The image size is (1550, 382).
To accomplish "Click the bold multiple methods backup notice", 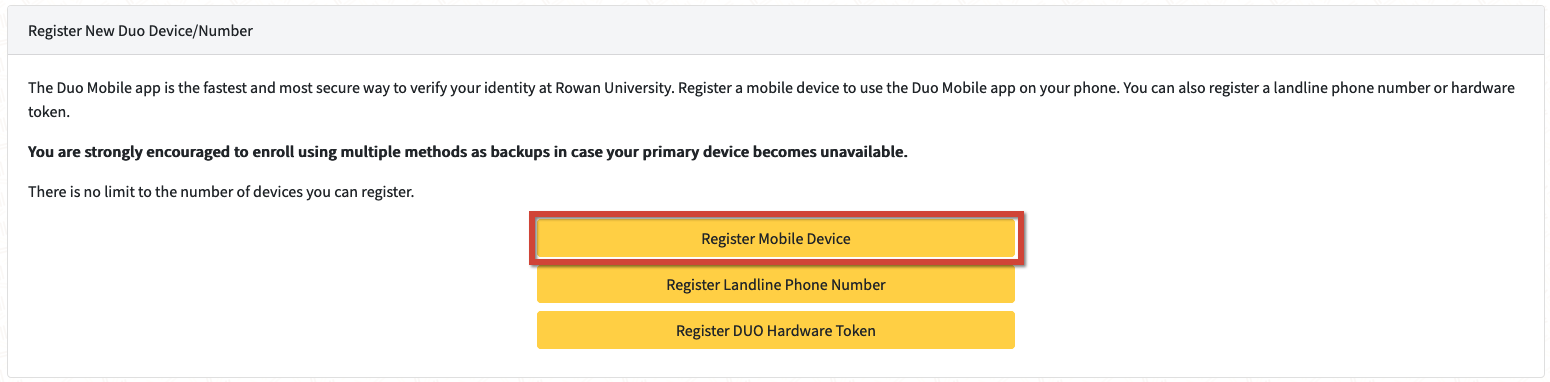I will tap(468, 153).
